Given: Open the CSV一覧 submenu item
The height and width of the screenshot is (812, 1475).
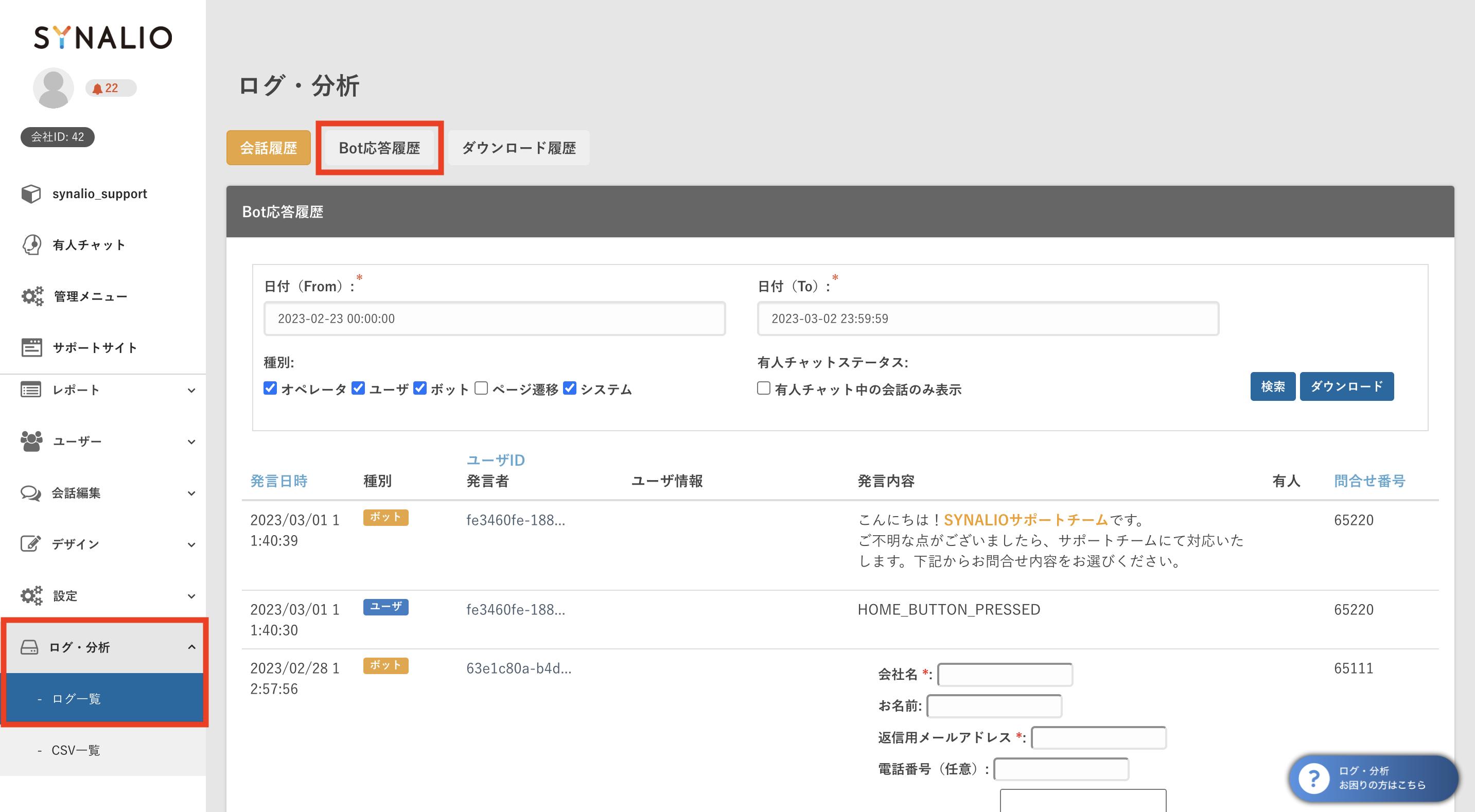Looking at the screenshot, I should pyautogui.click(x=103, y=750).
